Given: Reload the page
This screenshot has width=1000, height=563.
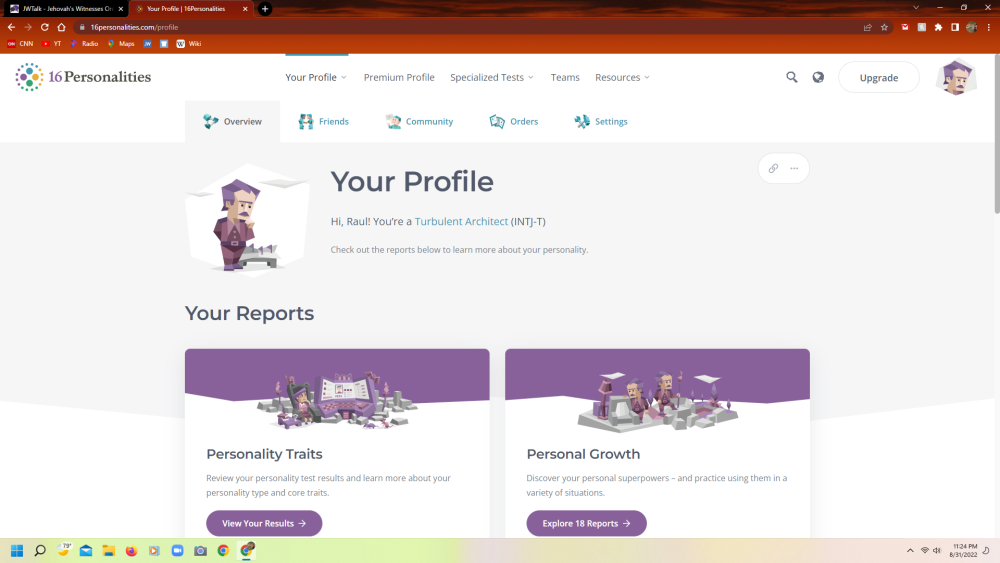Looking at the screenshot, I should pos(45,27).
